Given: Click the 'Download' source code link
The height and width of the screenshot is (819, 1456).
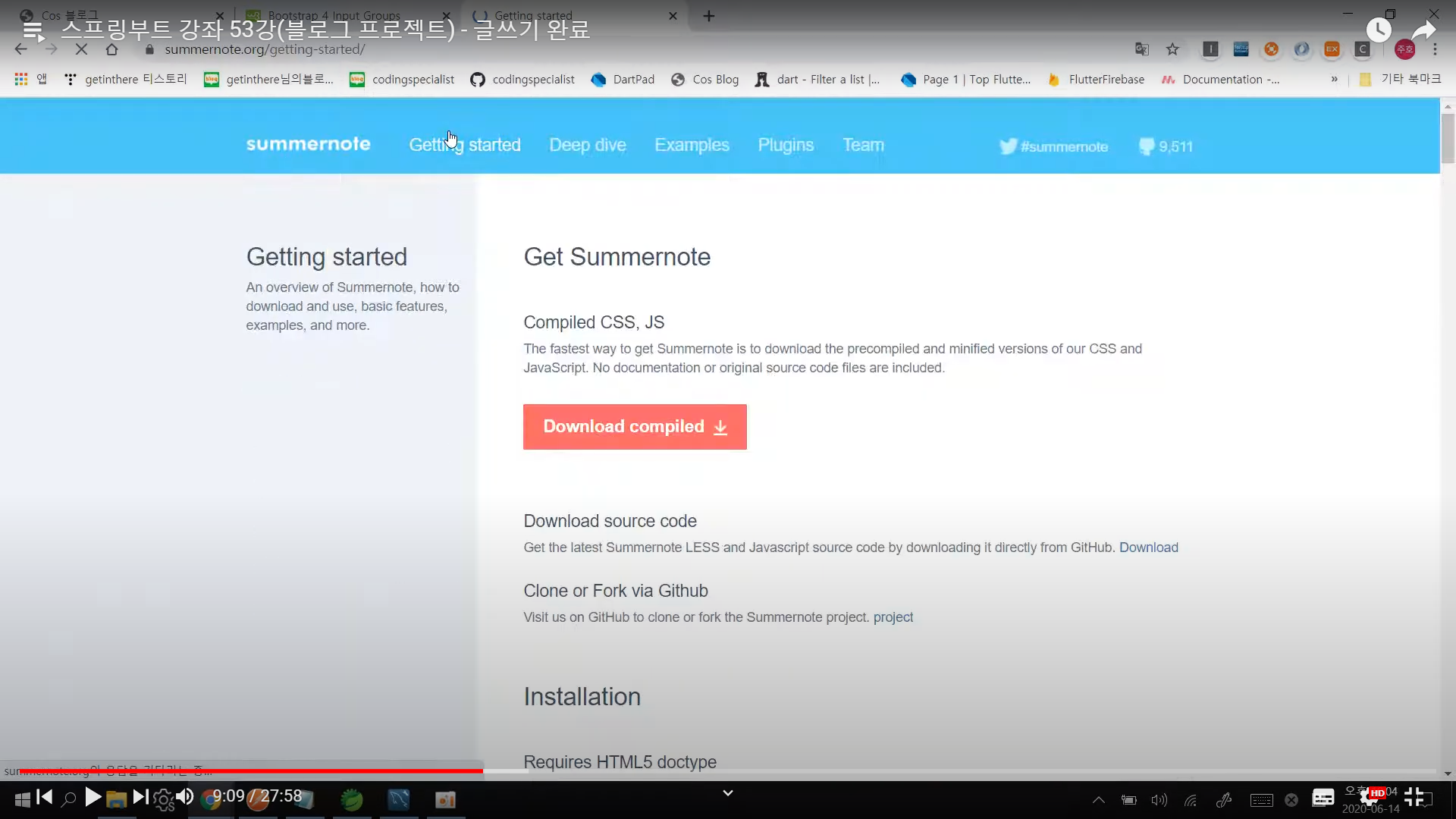Looking at the screenshot, I should coord(1149,548).
